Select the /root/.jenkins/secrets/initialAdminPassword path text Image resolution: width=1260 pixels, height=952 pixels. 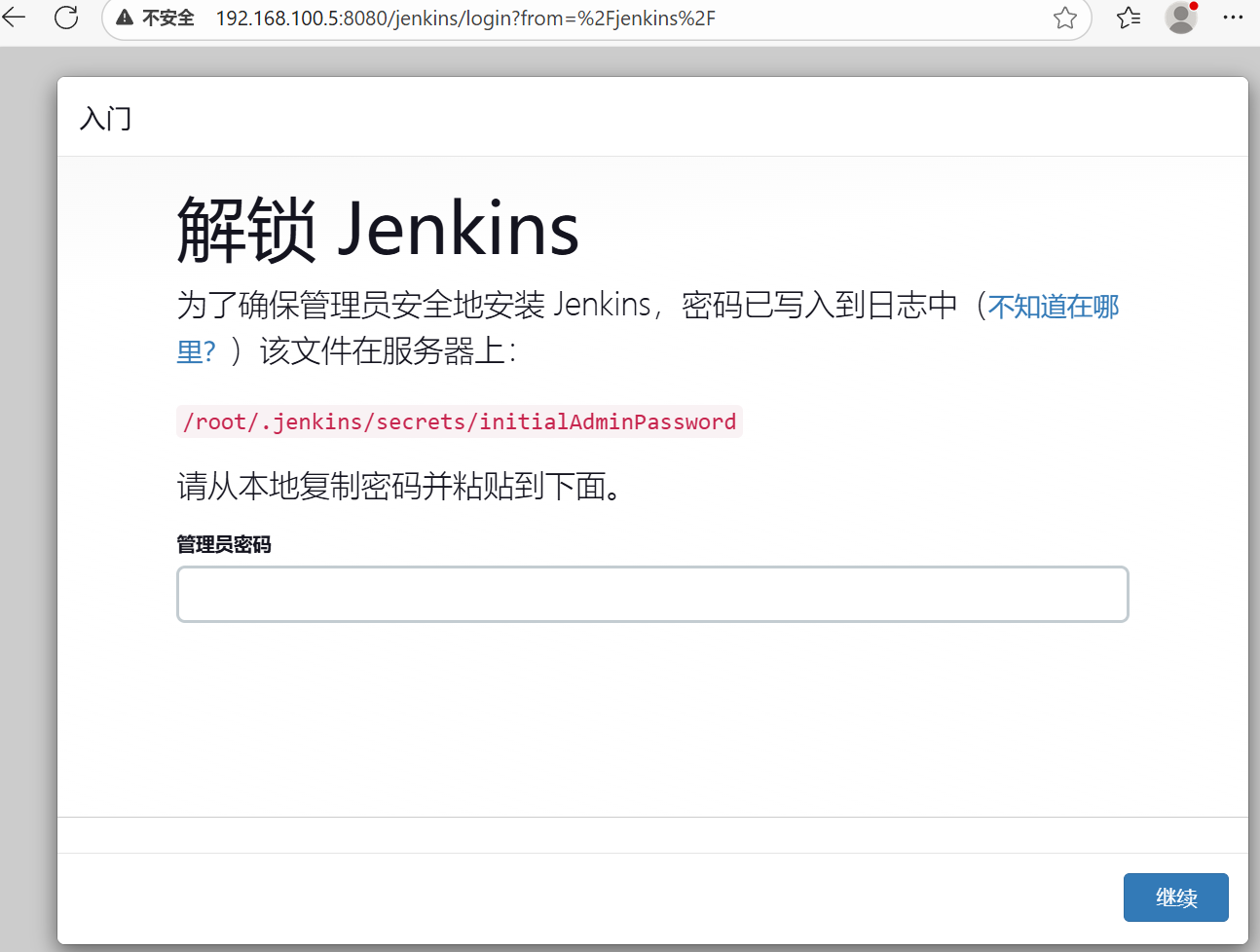[460, 421]
